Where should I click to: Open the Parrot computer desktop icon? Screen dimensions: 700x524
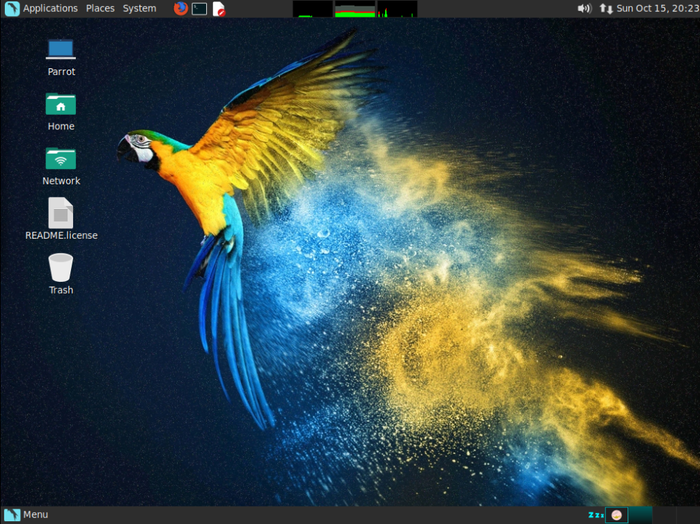[61, 49]
